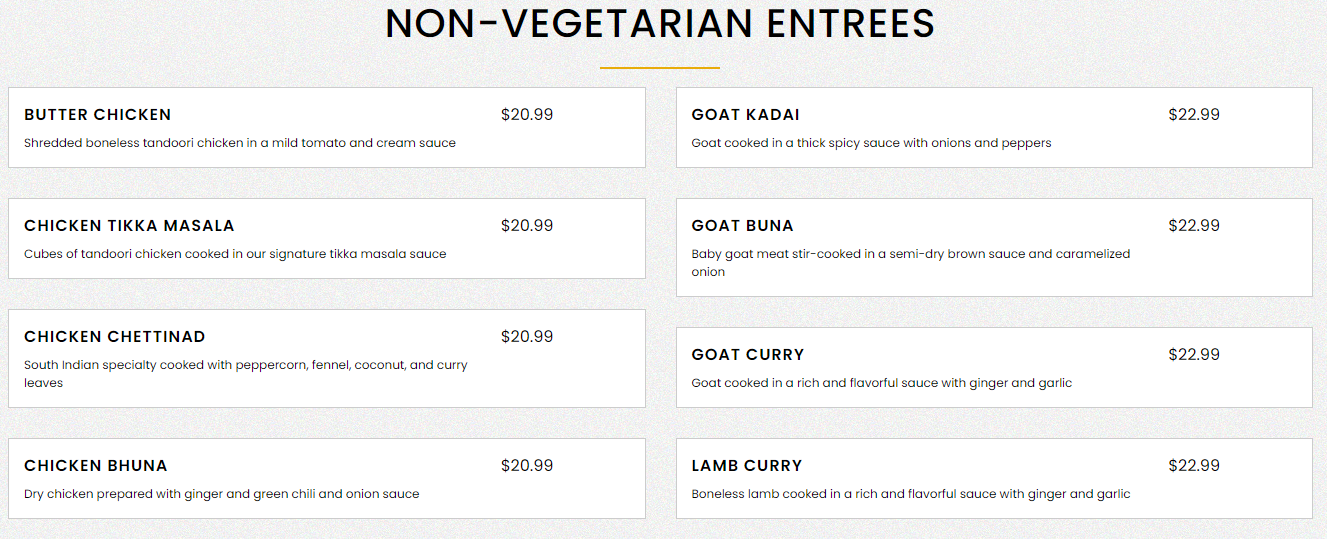The image size is (1327, 539).
Task: Open the Goat Curry item title
Action: point(747,355)
